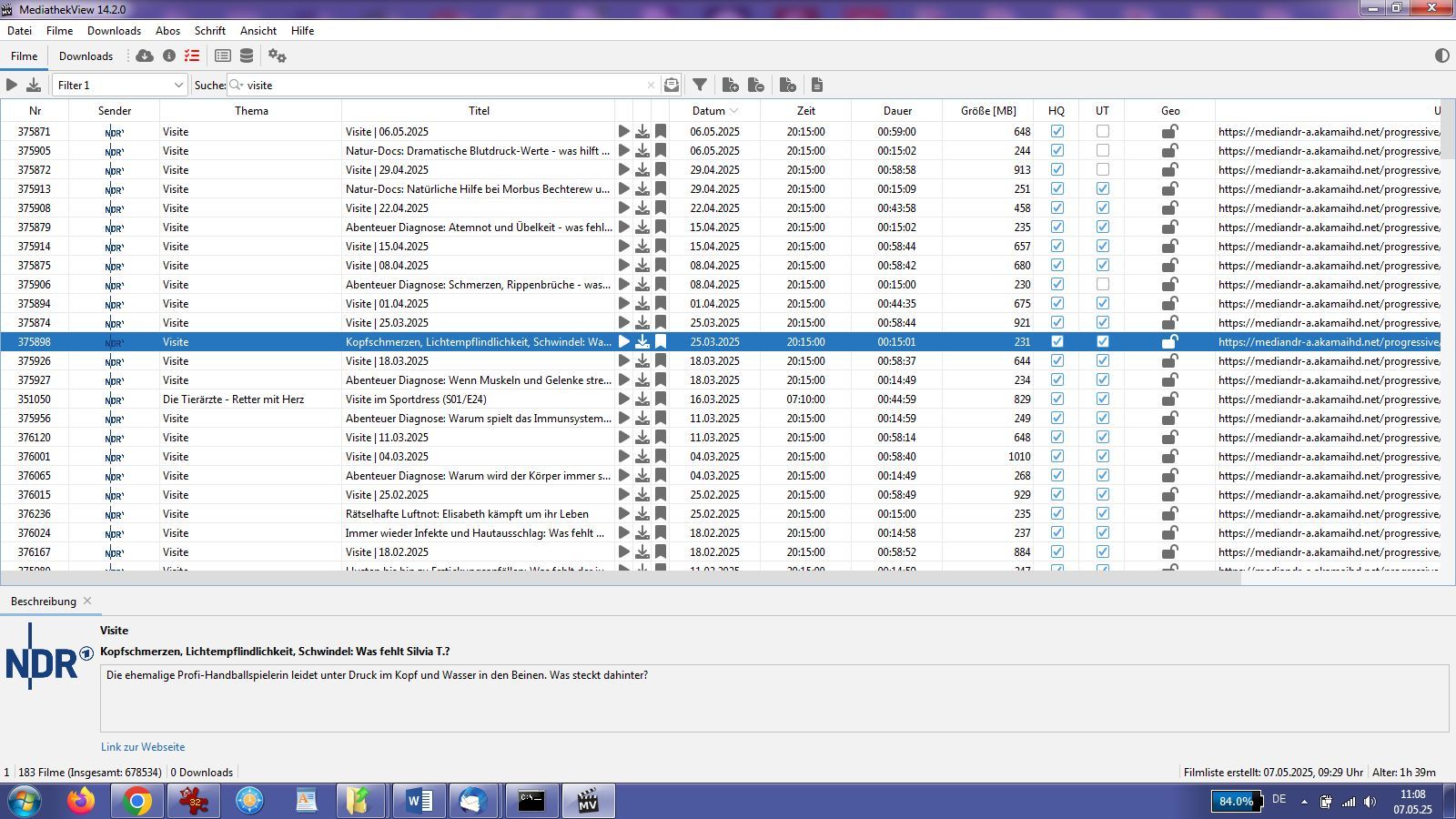
Task: Toggle HQ checkbox for 'Visite | 25.02.2025'
Action: pyautogui.click(x=1057, y=494)
